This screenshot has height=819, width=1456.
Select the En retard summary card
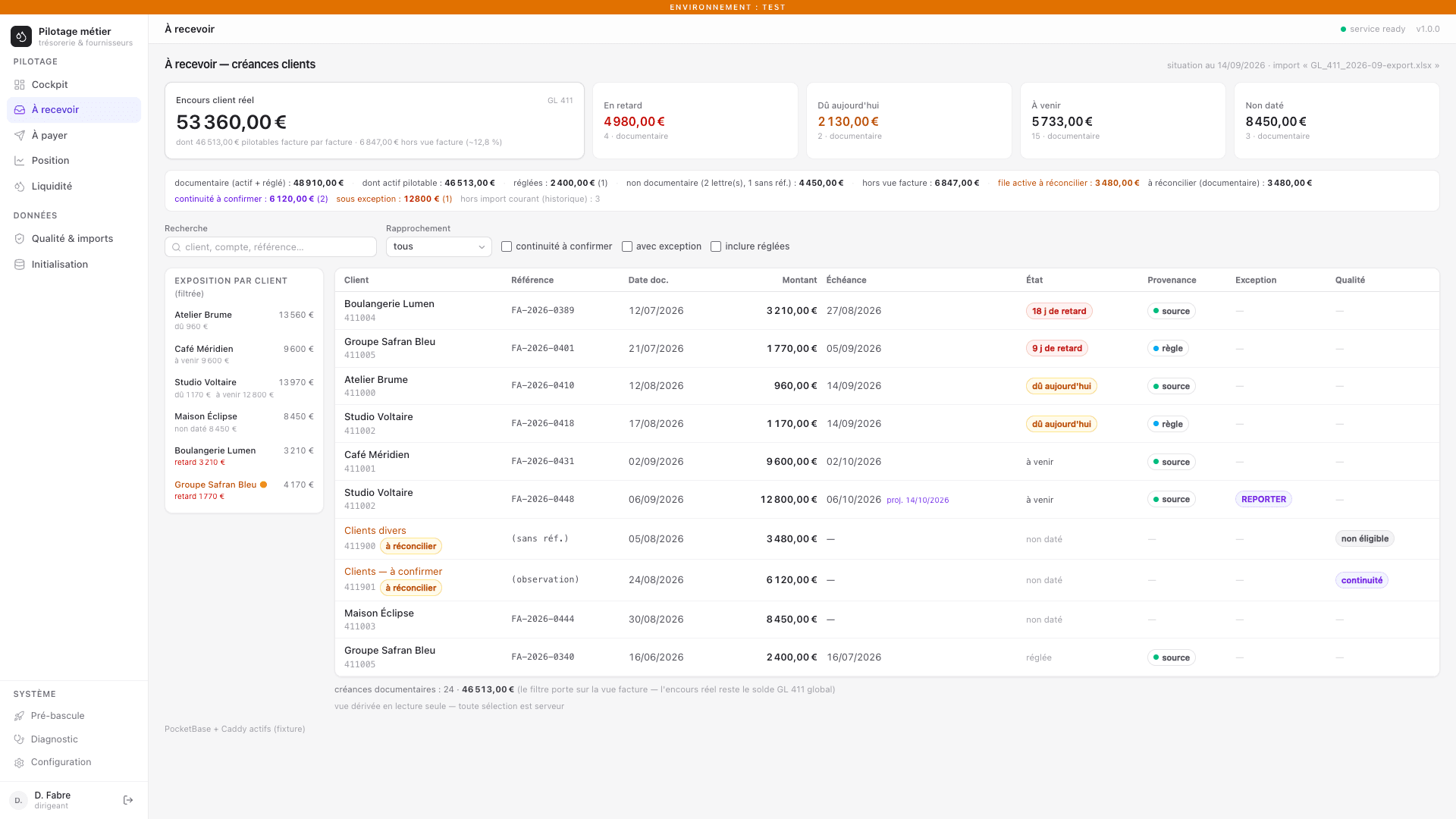[695, 121]
